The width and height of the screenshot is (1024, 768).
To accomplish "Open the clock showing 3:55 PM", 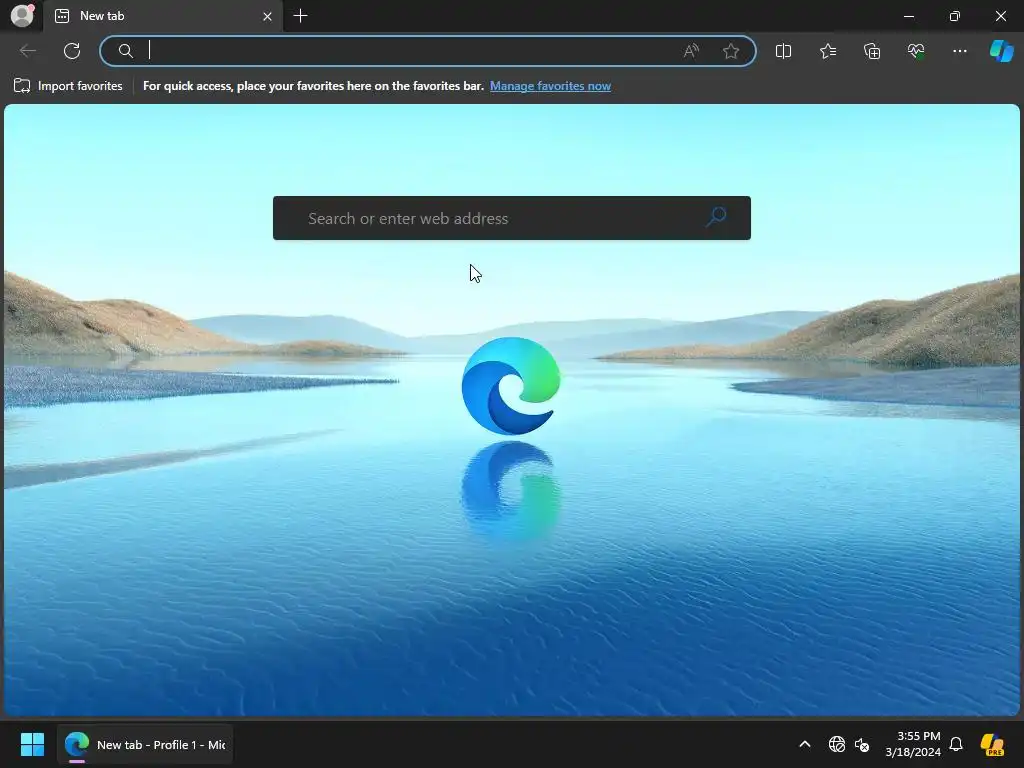I will coord(913,744).
